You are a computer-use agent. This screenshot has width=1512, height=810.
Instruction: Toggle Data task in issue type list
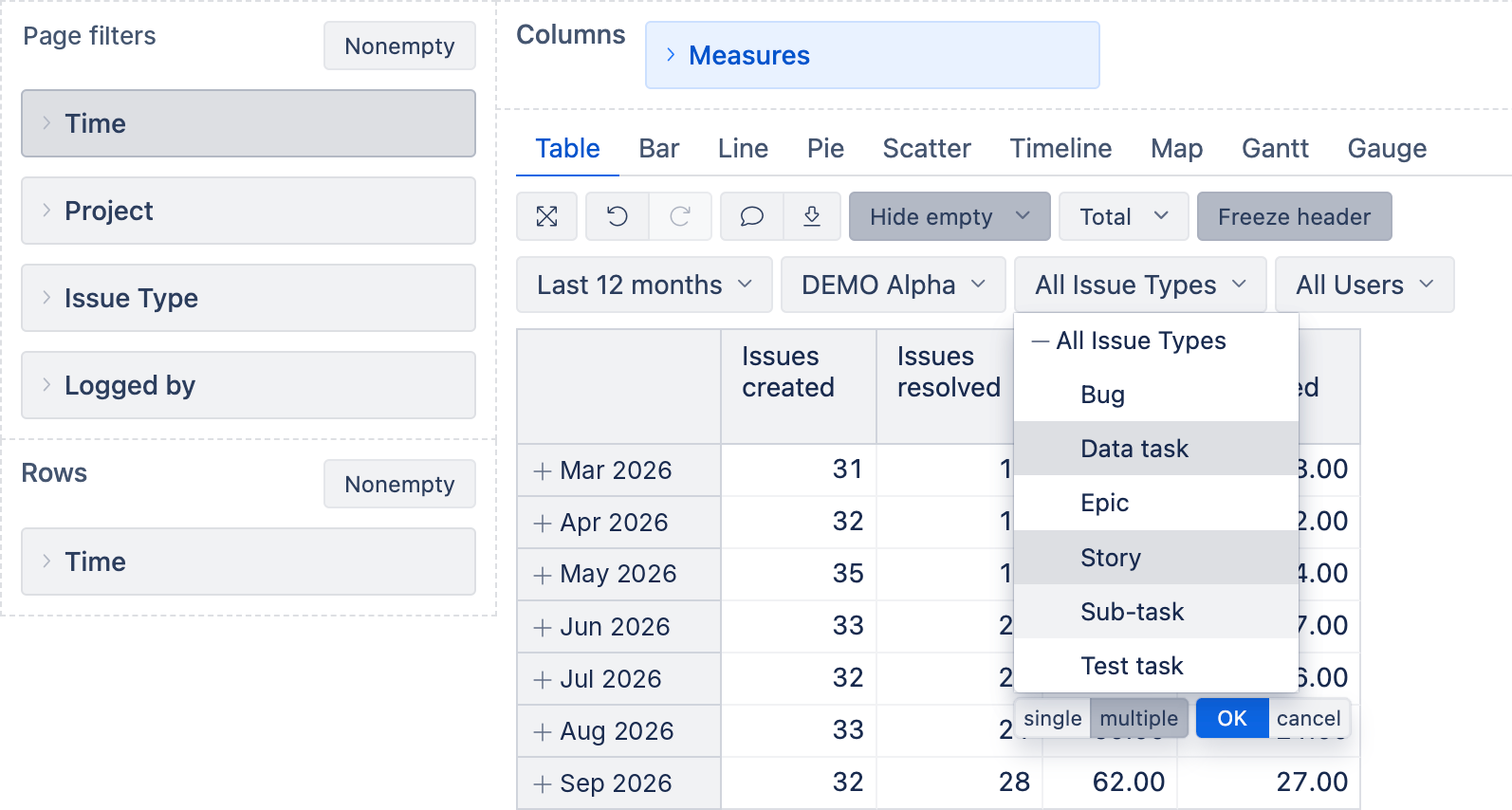[x=1156, y=449]
